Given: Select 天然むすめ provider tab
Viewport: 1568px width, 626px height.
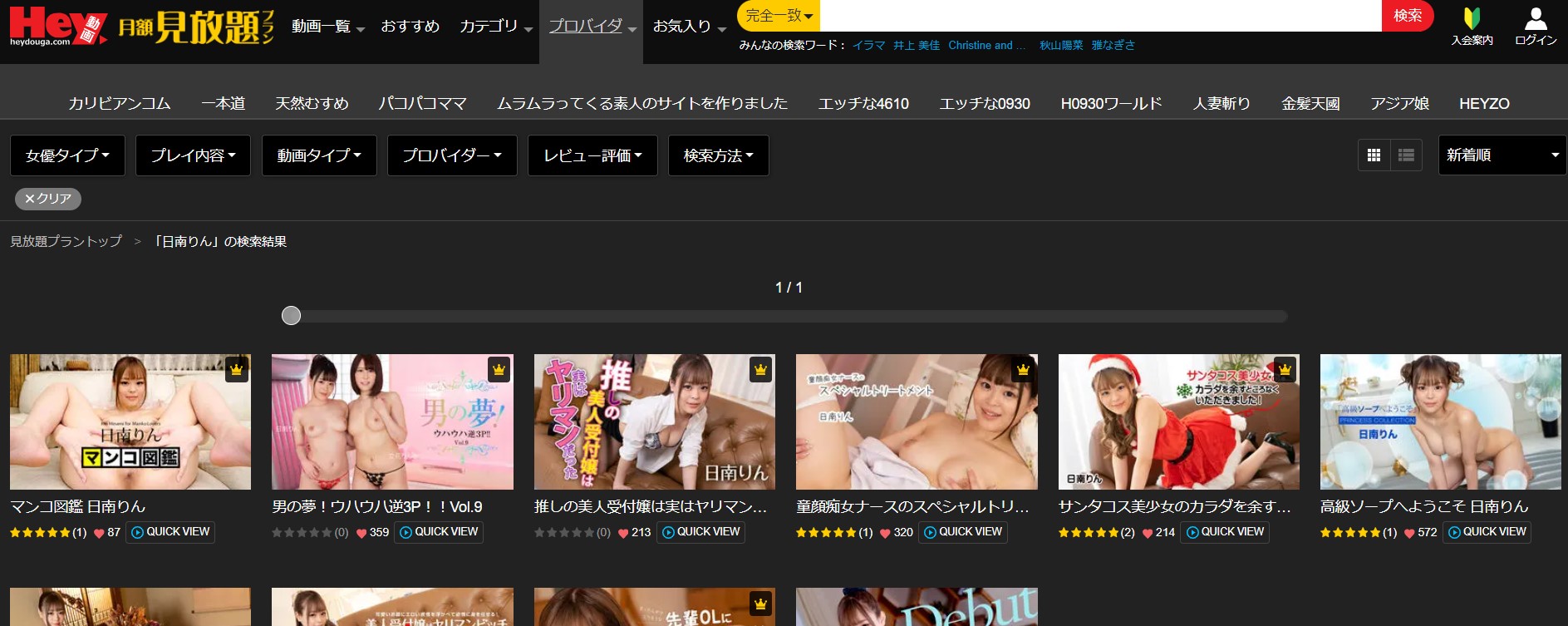Looking at the screenshot, I should (312, 104).
